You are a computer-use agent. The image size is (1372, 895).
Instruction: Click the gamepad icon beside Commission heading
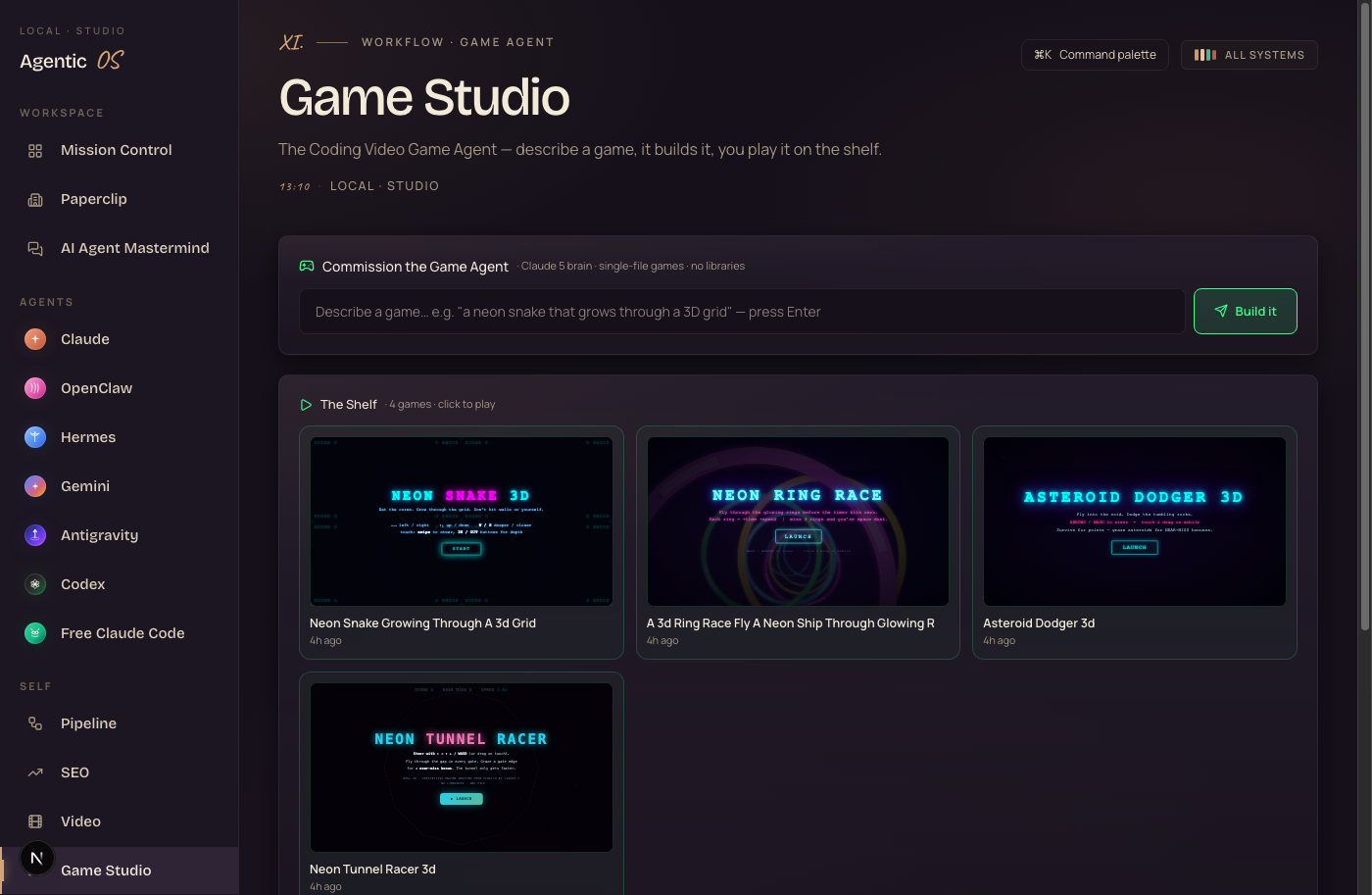(307, 266)
